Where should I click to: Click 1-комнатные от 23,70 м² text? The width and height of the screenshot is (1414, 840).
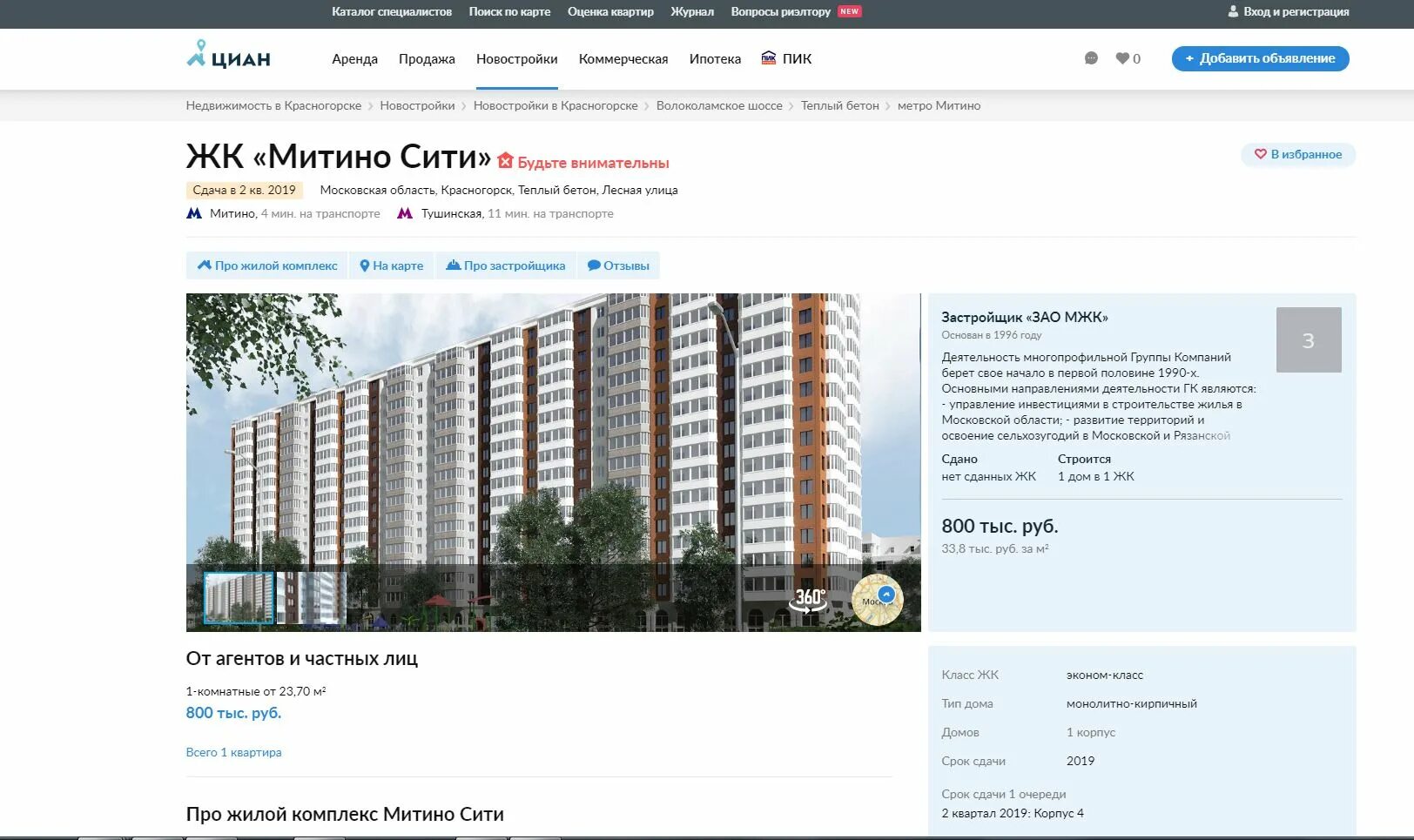pyautogui.click(x=256, y=691)
